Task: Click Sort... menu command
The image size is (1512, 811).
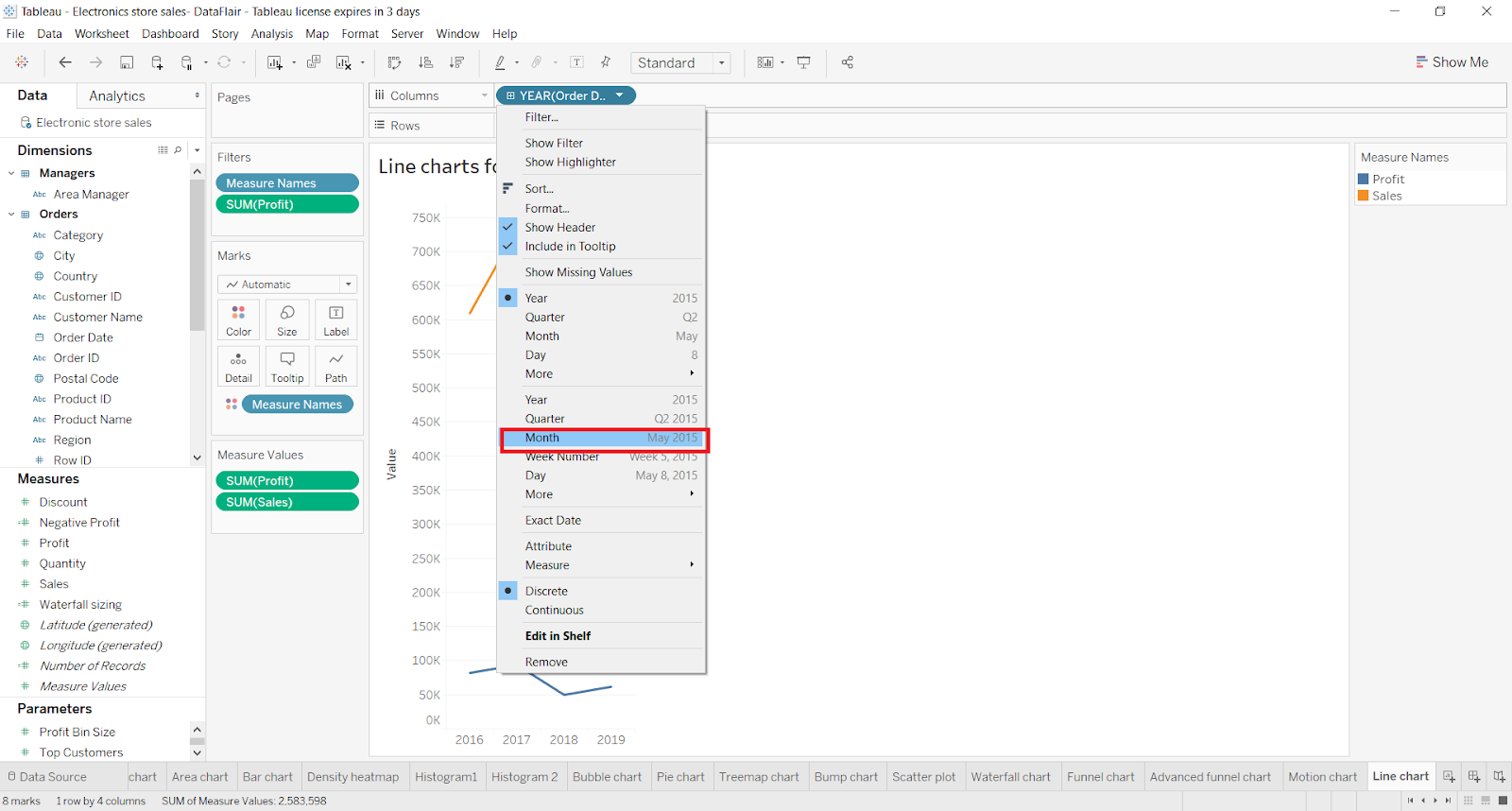Action: tap(601, 189)
